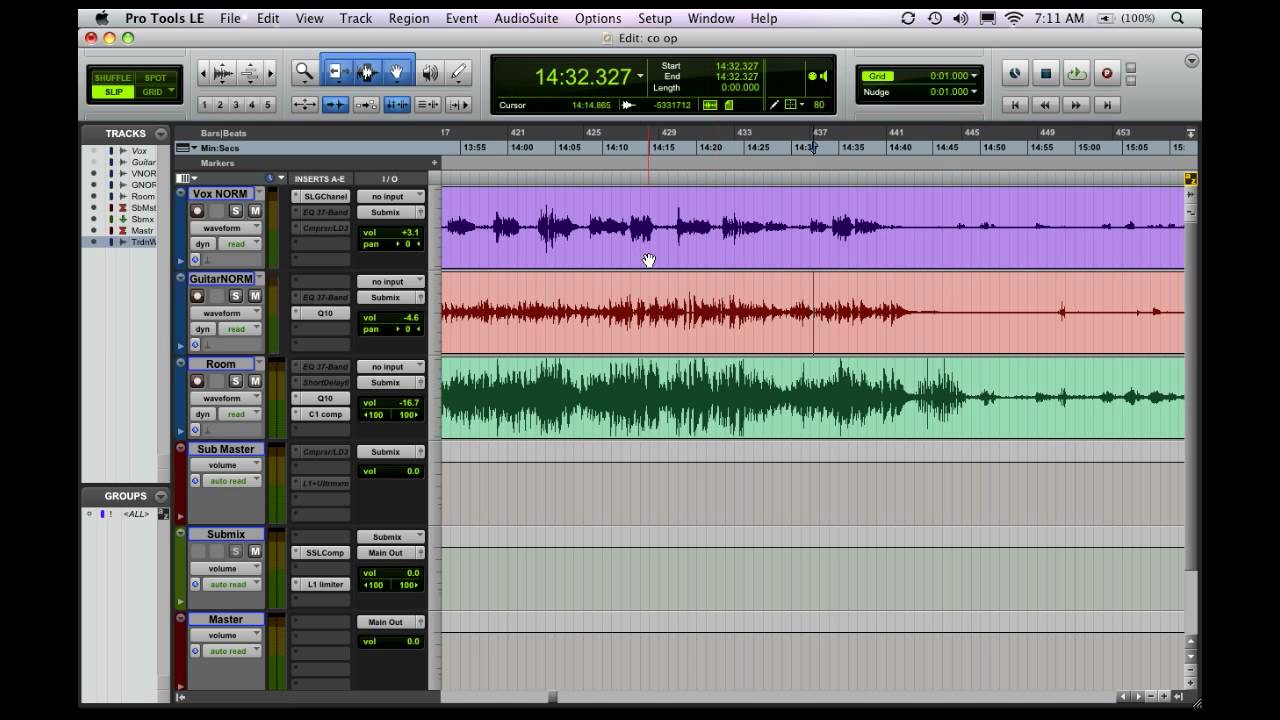Solo the Vox NORM track
The image size is (1280, 720).
236,211
